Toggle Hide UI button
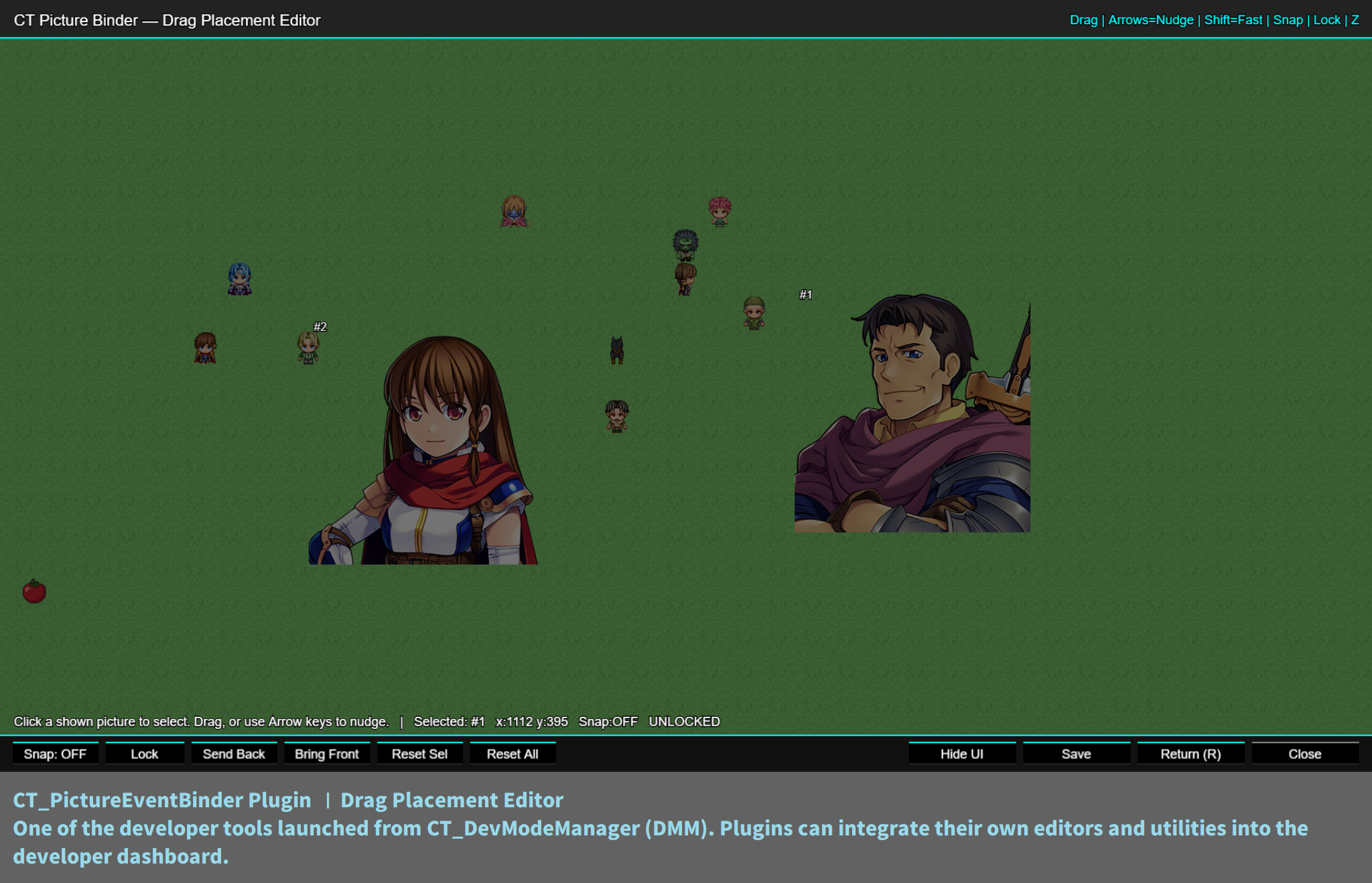 coord(962,754)
